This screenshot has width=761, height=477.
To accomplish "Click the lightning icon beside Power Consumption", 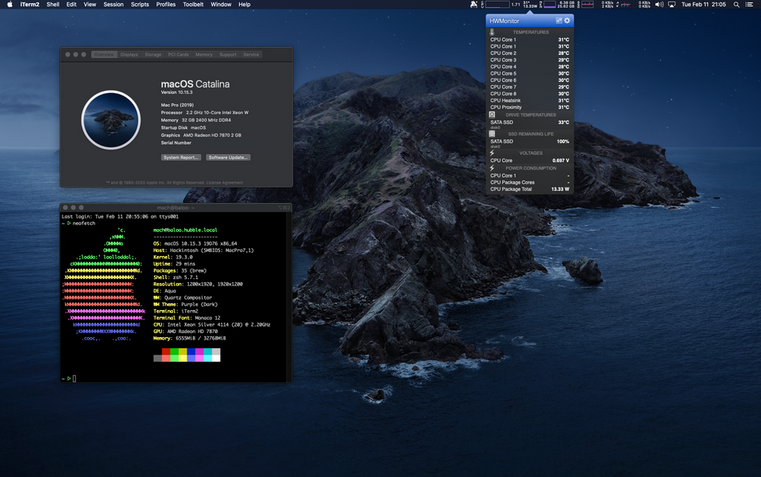I will (x=492, y=168).
